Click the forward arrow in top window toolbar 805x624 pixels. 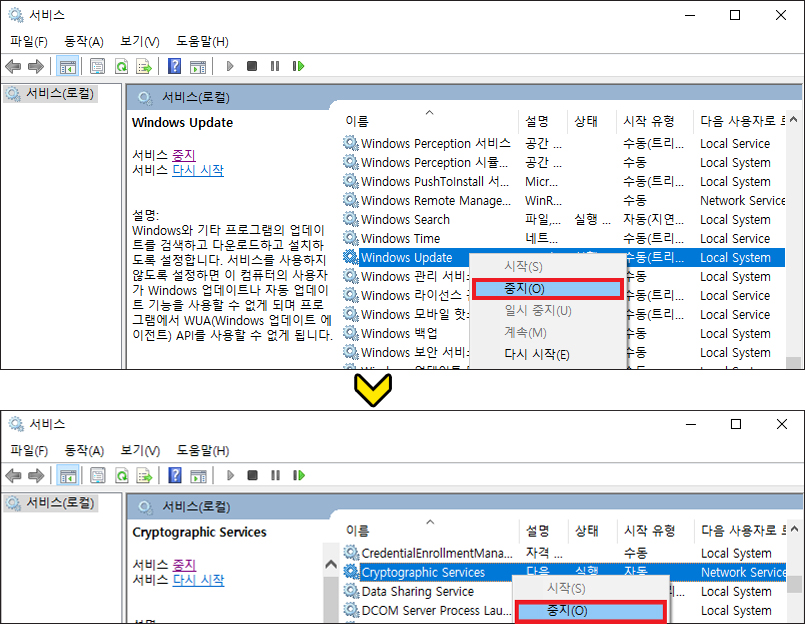click(x=35, y=66)
